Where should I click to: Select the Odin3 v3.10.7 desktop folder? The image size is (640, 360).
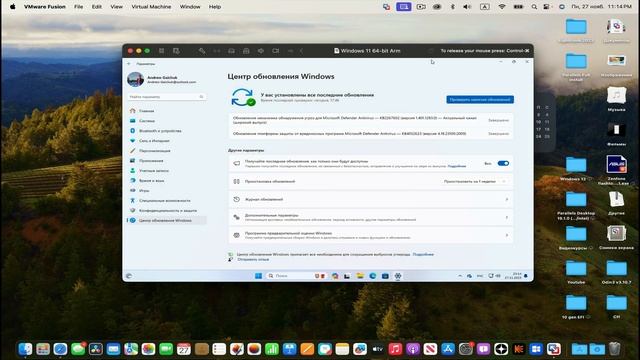tap(616, 271)
